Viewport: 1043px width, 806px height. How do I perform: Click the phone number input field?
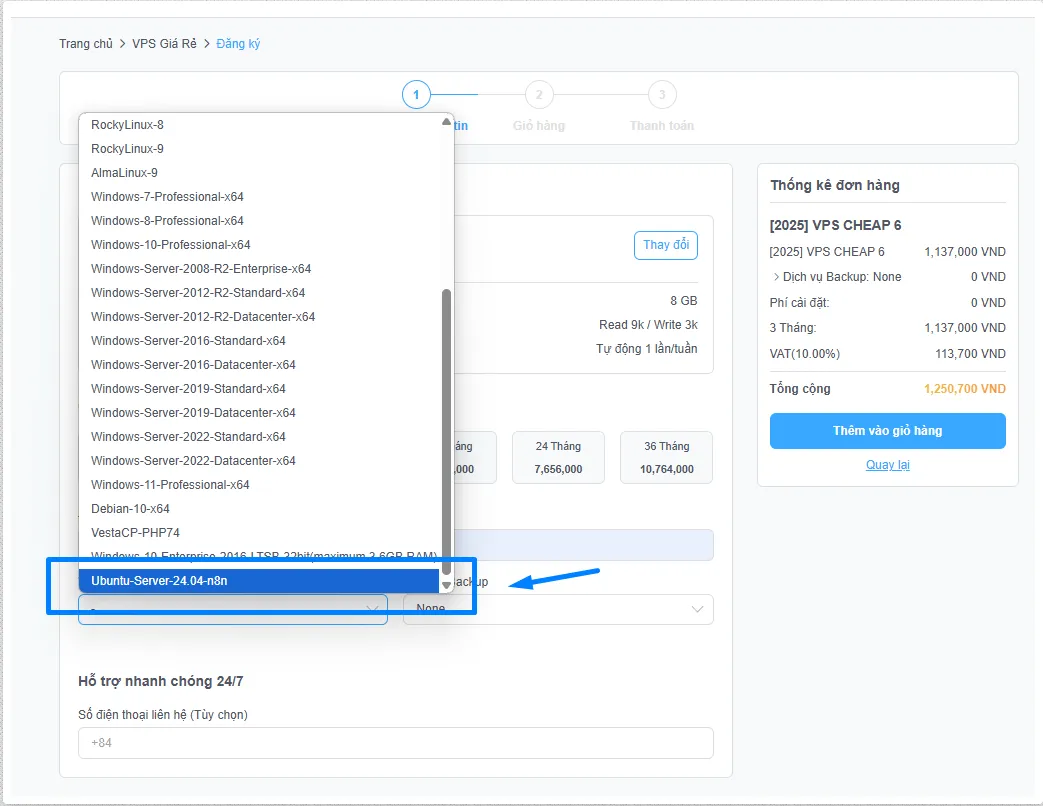395,743
